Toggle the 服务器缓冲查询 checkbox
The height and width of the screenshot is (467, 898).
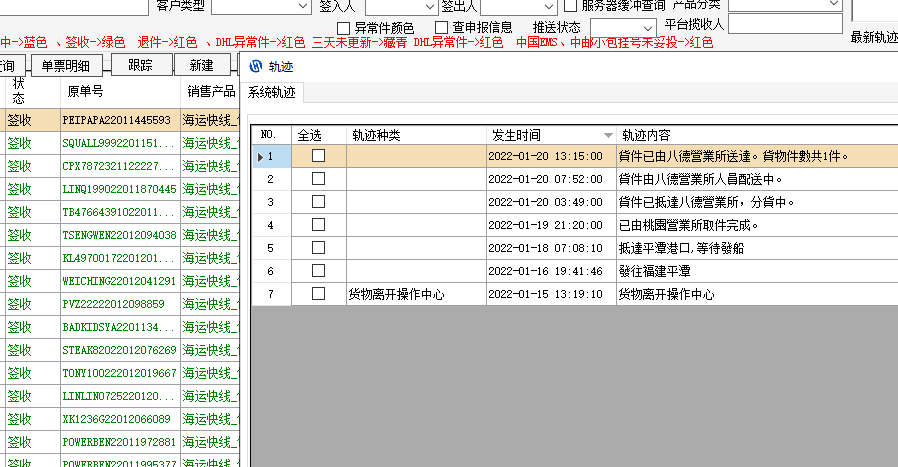pos(570,6)
